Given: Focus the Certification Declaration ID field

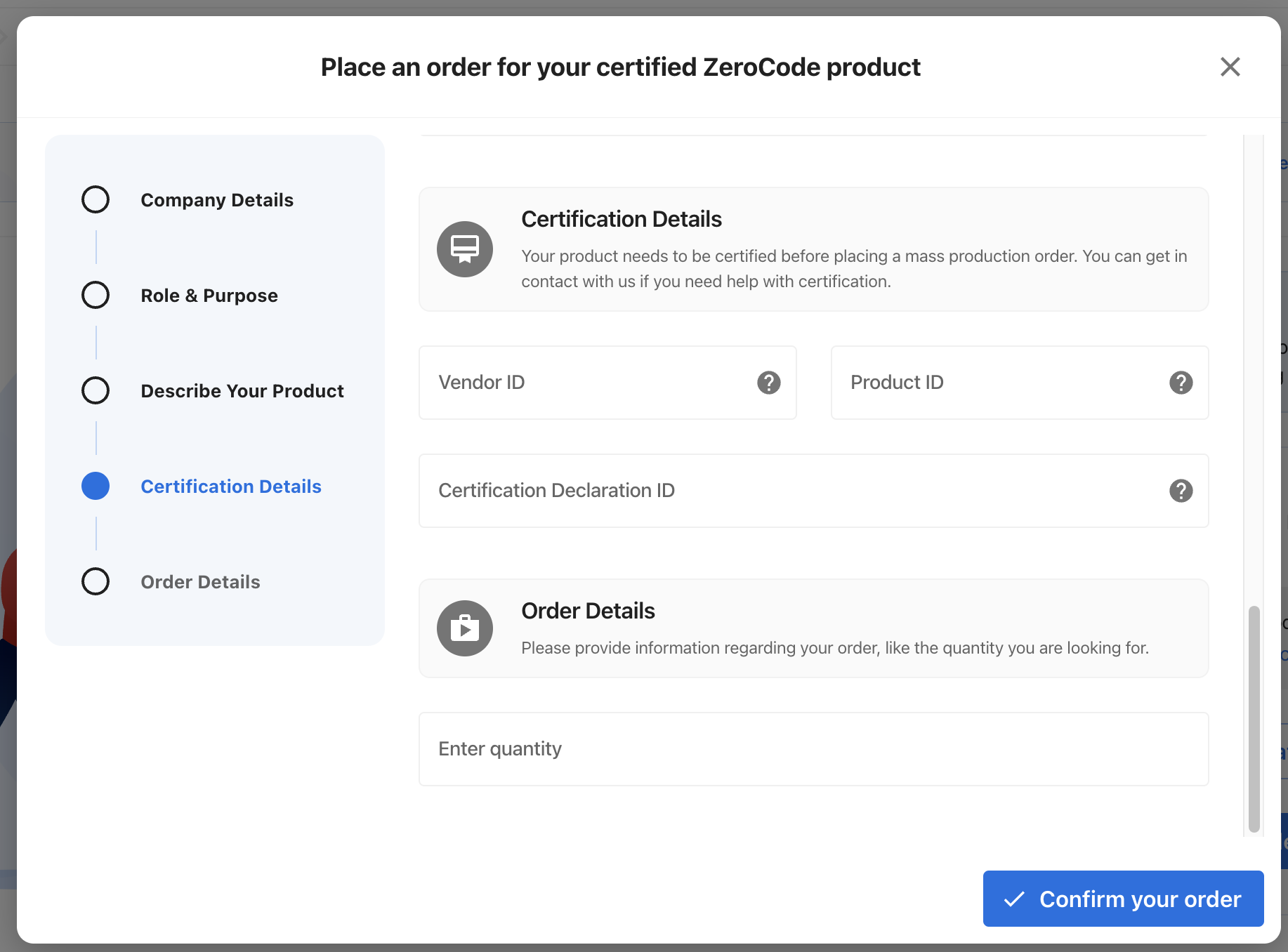Looking at the screenshot, I should point(814,491).
